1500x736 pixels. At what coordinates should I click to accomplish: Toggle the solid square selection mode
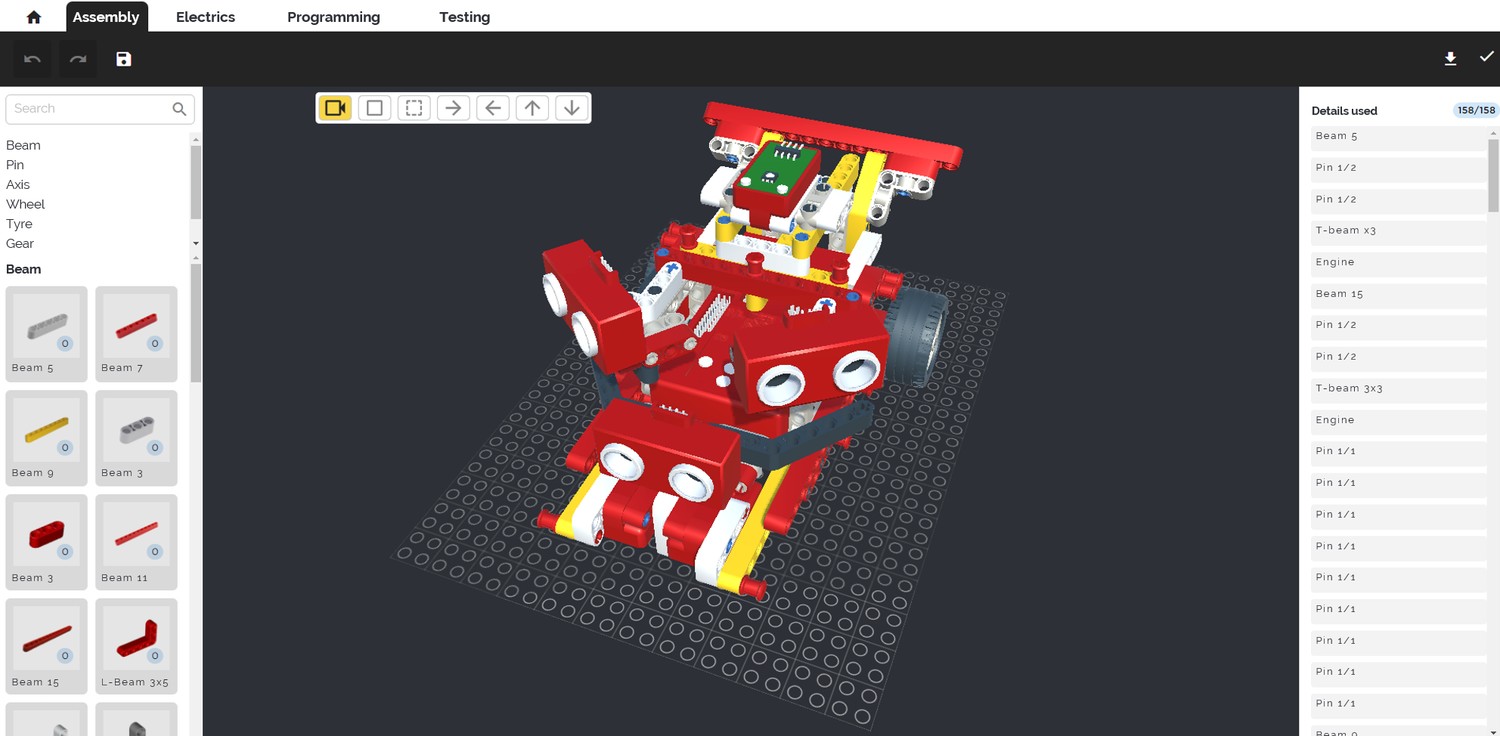pyautogui.click(x=375, y=108)
